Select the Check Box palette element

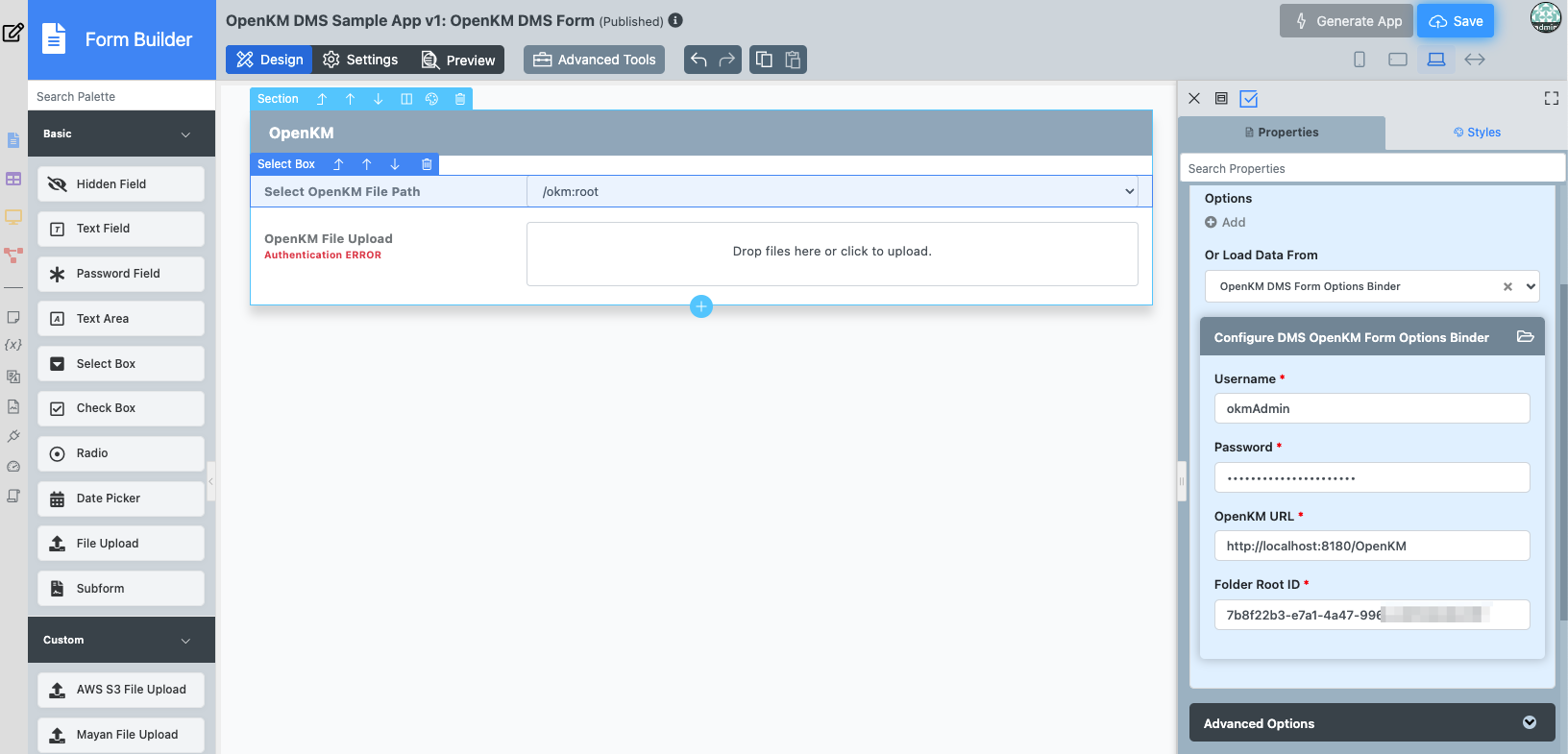click(x=121, y=408)
